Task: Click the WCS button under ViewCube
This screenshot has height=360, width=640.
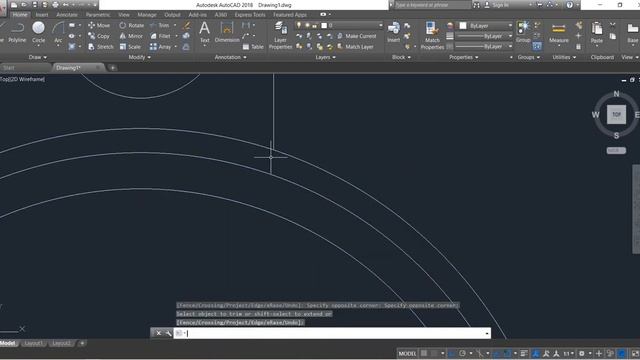Action: pyautogui.click(x=616, y=150)
